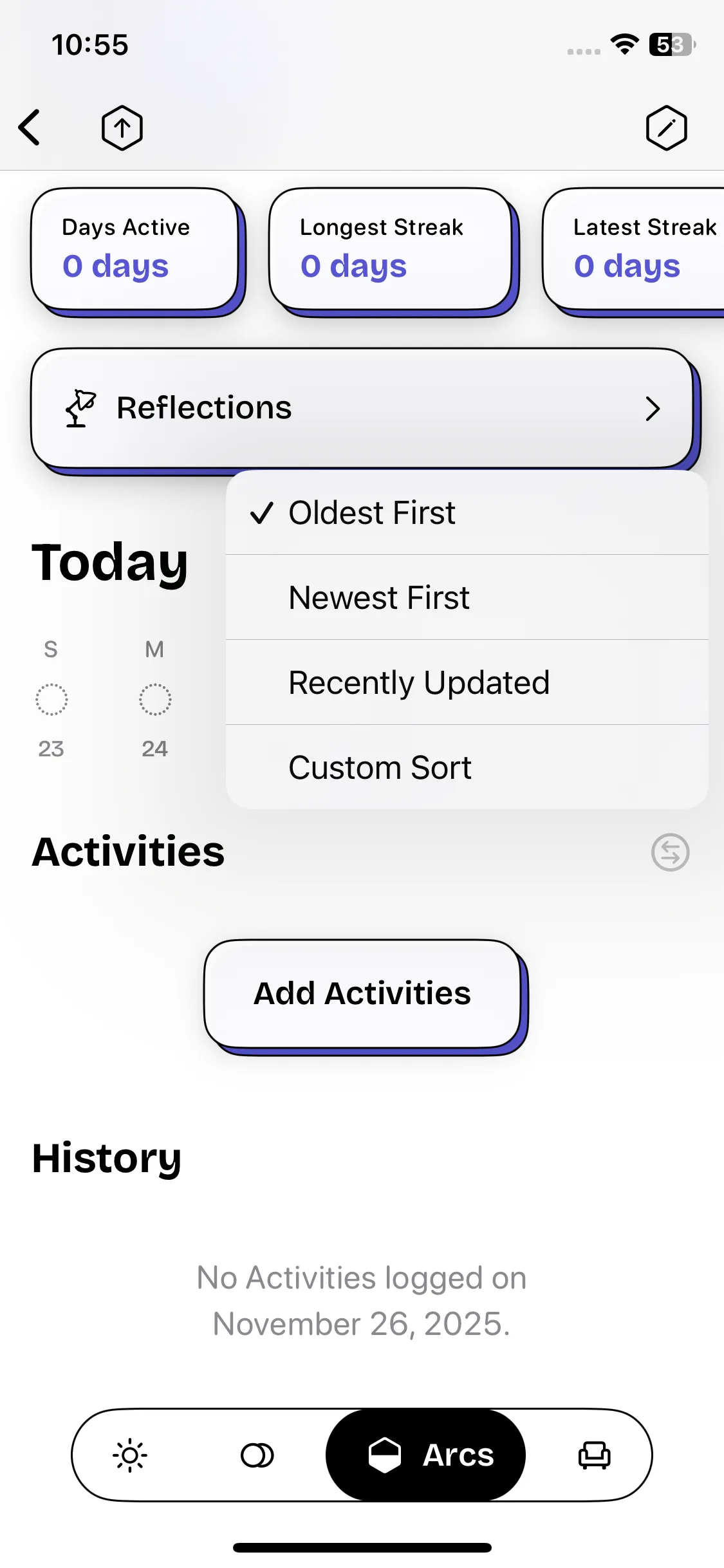Screen dimensions: 724x1568
Task: Toggle Sunday 23 day circle
Action: pos(51,700)
